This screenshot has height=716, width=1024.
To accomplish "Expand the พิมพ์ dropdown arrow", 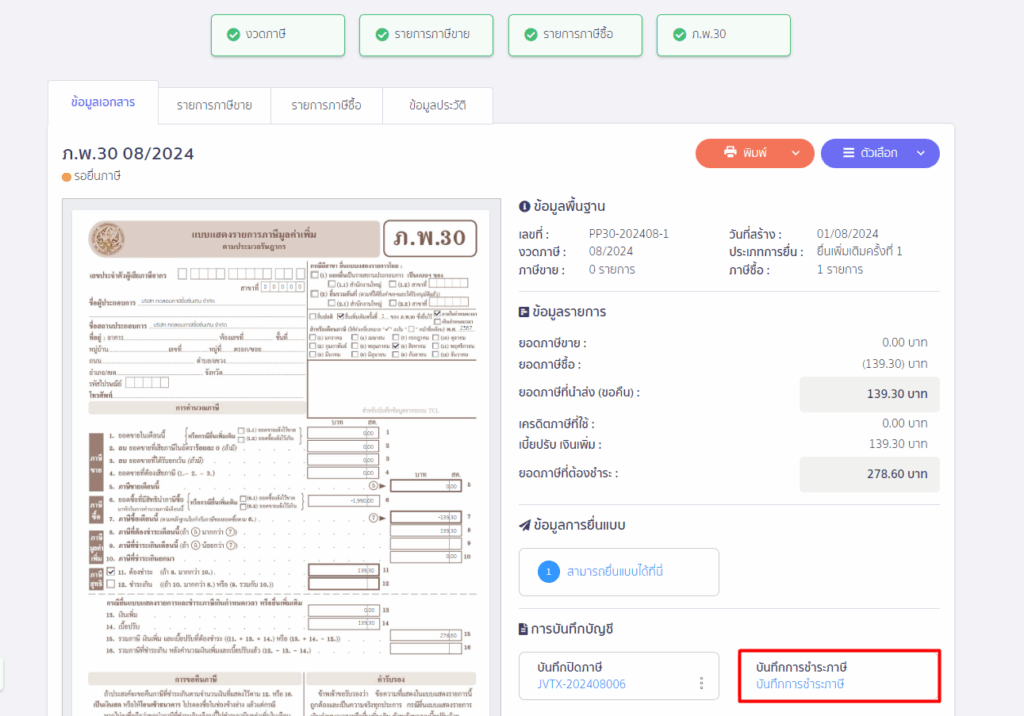I will tap(796, 153).
